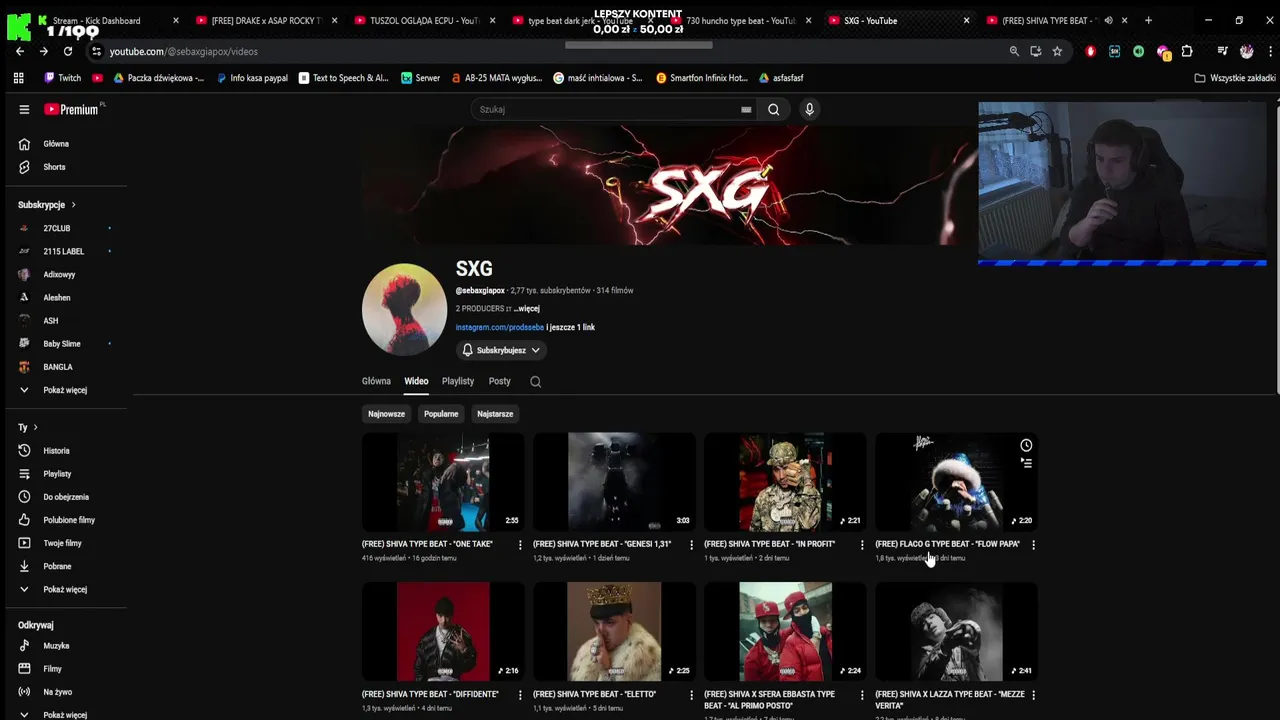Viewport: 1280px width, 720px height.
Task: Open media controls icon in Chrome toolbar
Action: coord(1222,51)
